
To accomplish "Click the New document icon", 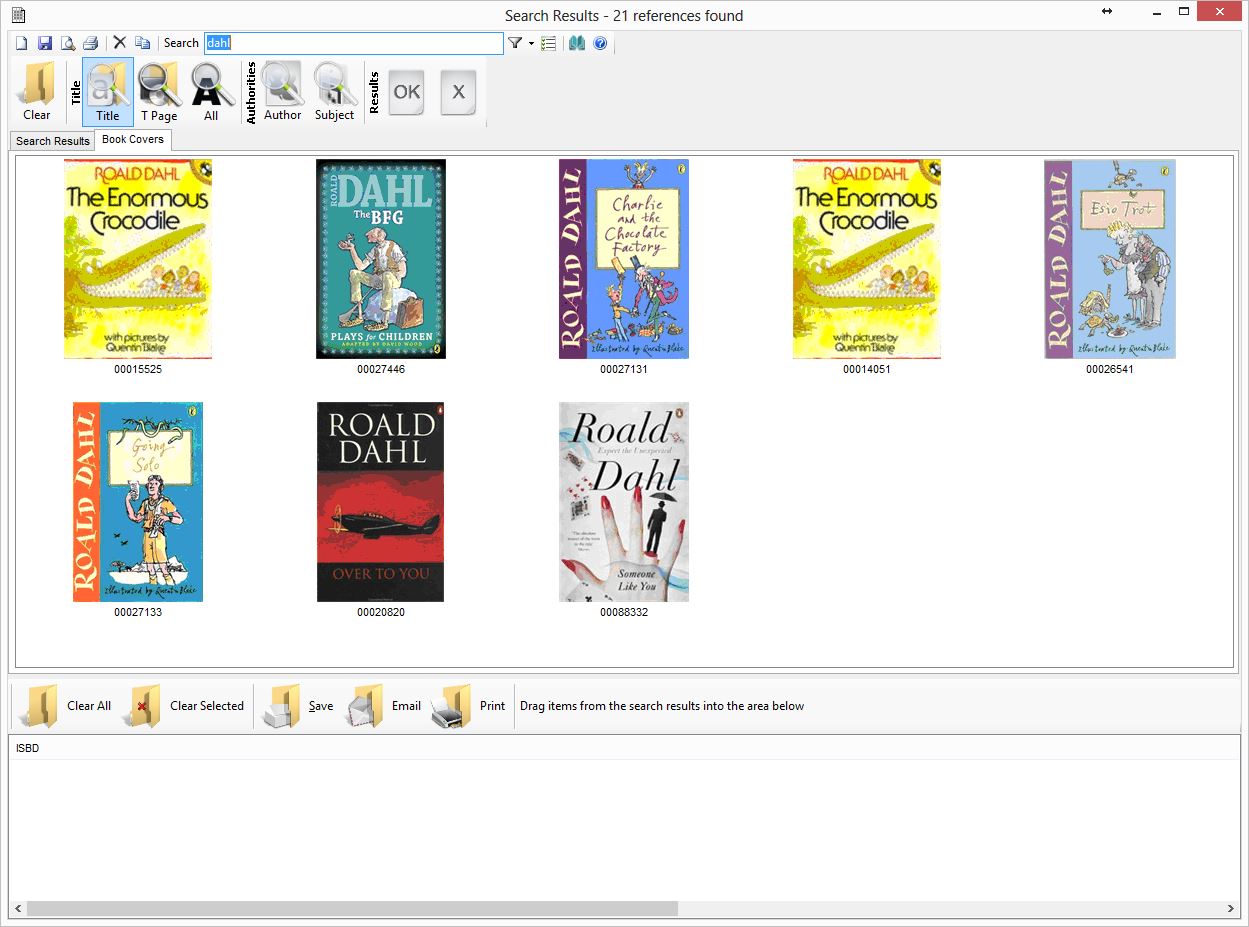I will (21, 43).
